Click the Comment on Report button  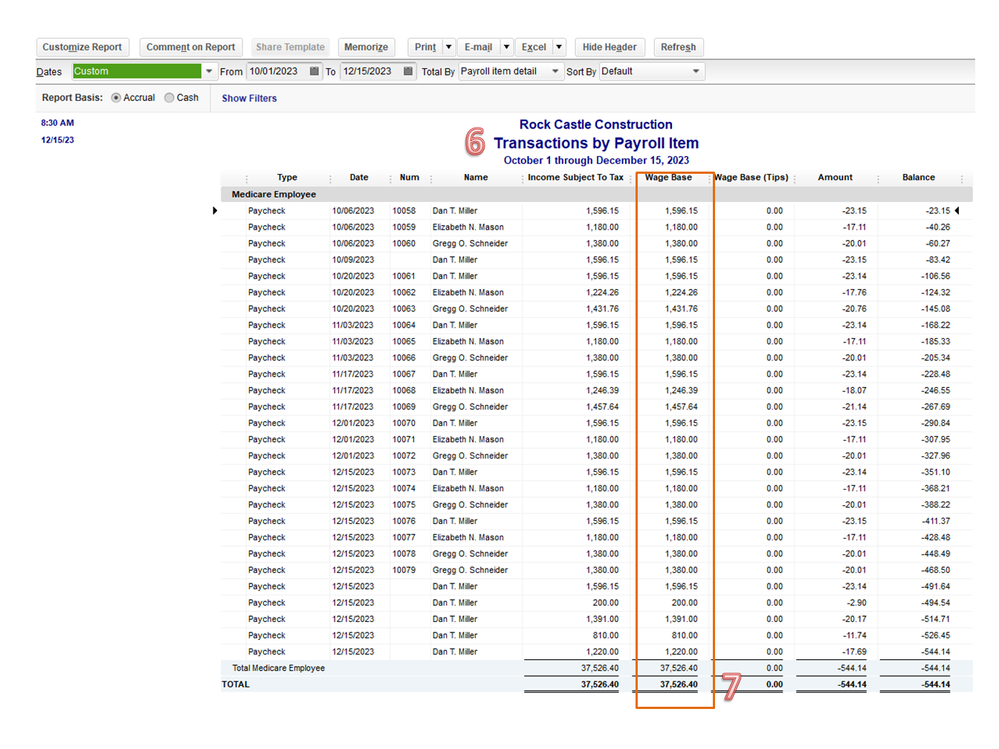[x=190, y=47]
